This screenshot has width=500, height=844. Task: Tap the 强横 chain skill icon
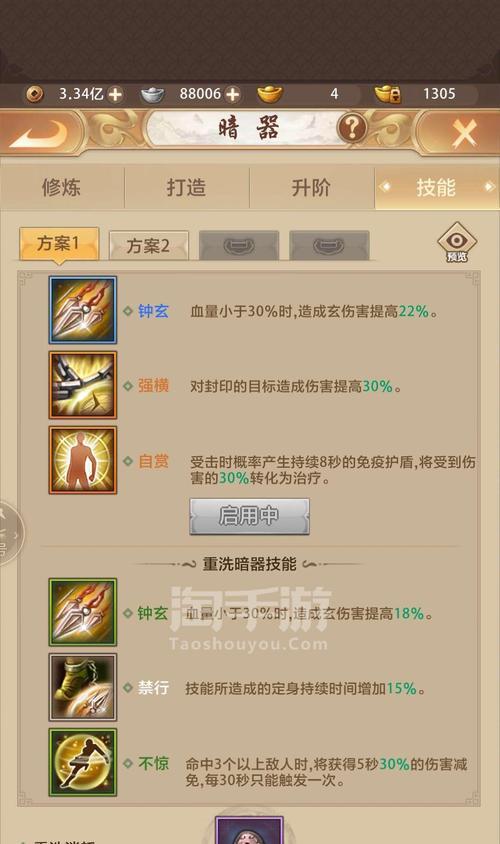(82, 385)
